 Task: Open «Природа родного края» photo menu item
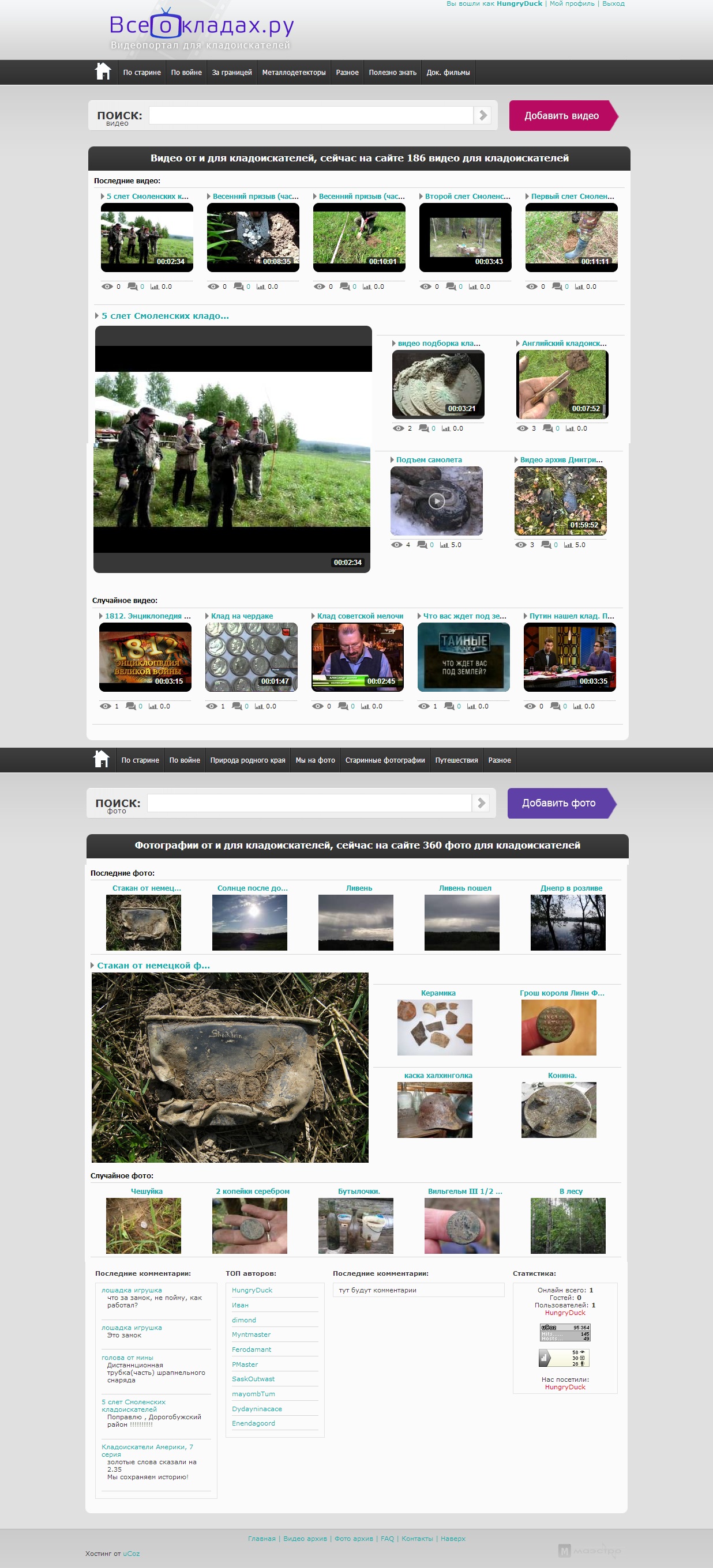pyautogui.click(x=248, y=760)
